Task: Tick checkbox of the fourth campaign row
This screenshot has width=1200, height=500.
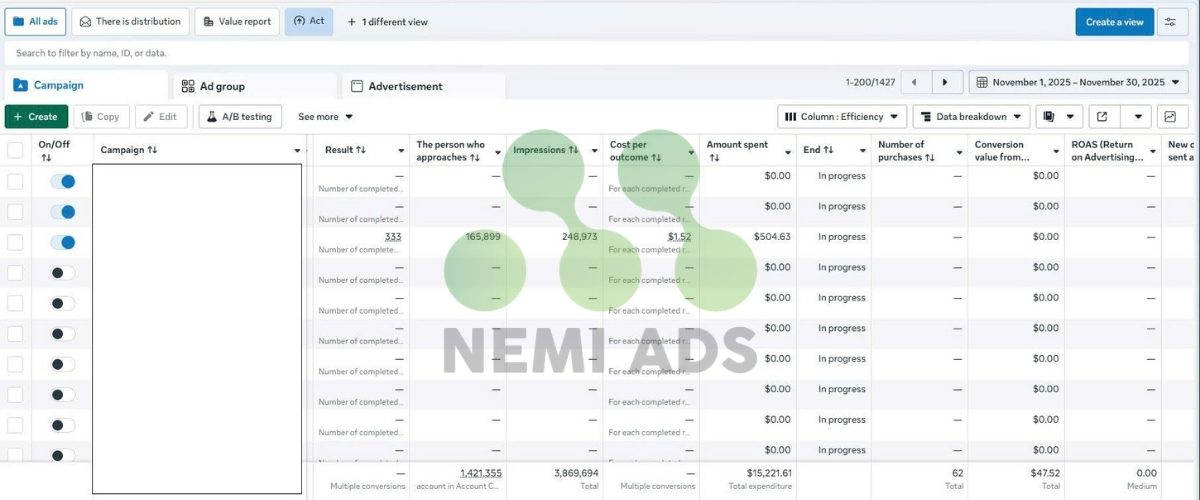Action: coord(15,273)
